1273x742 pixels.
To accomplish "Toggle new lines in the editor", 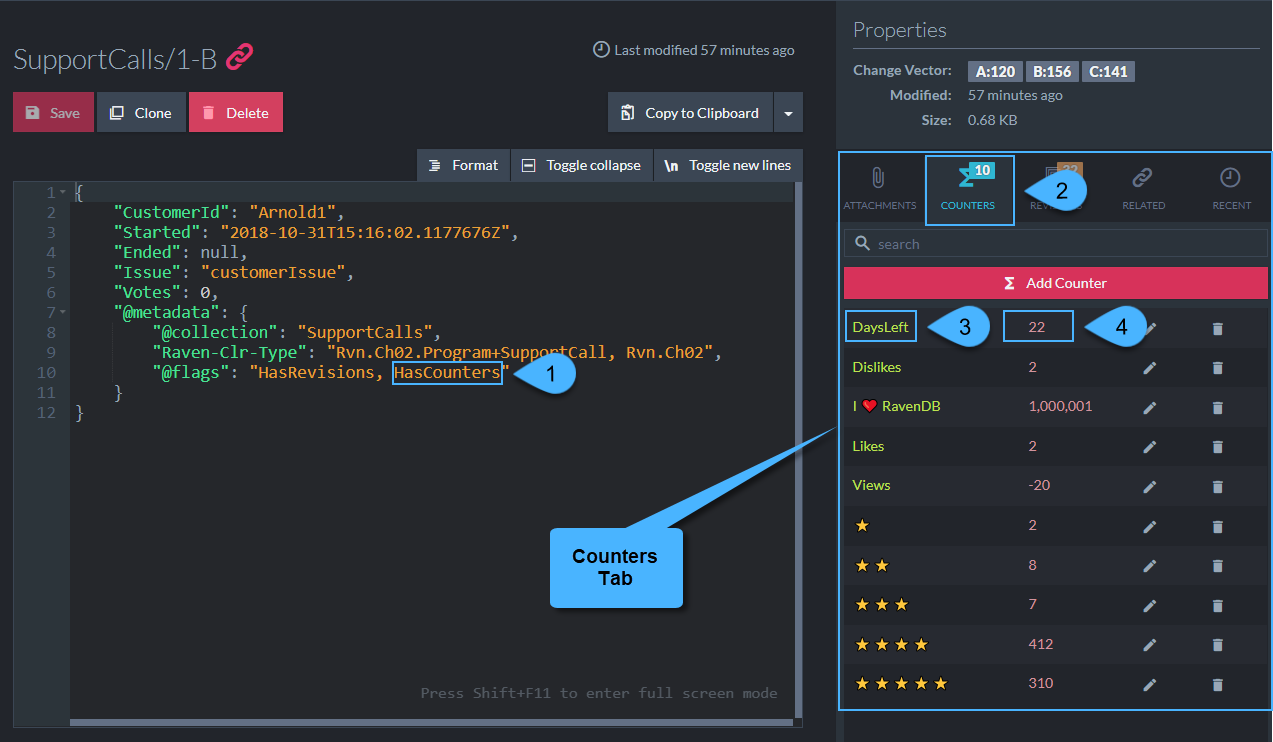I will pos(728,165).
